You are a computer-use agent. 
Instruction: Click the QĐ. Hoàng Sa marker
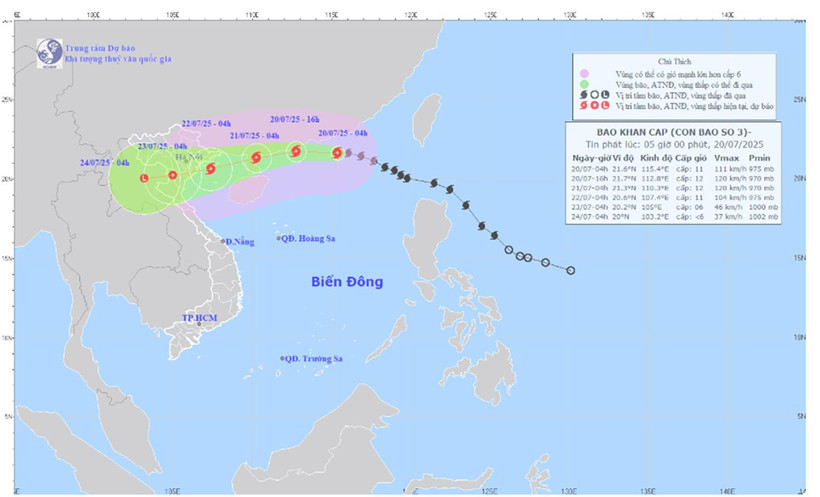tap(279, 237)
